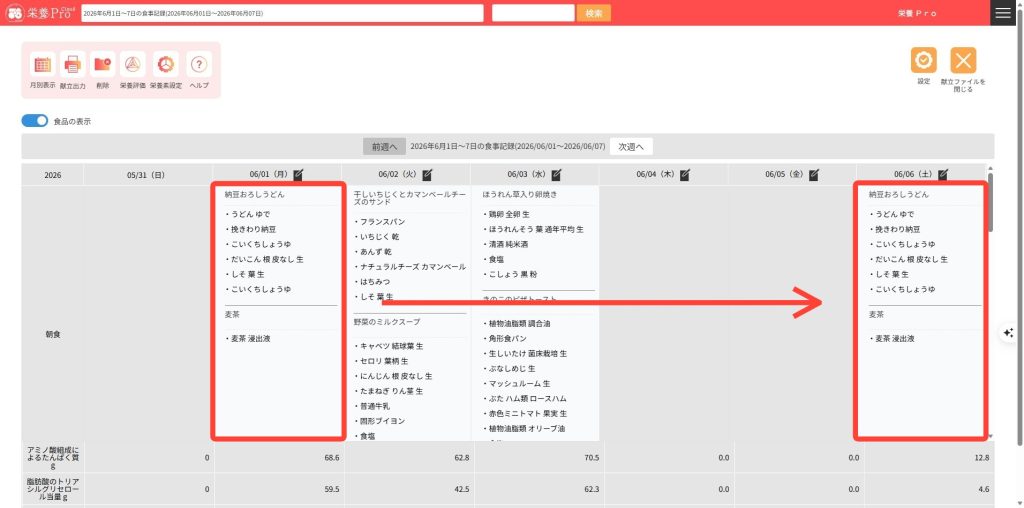1024x508 pixels.
Task: Click the 朝食 row header
Action: pos(53,334)
